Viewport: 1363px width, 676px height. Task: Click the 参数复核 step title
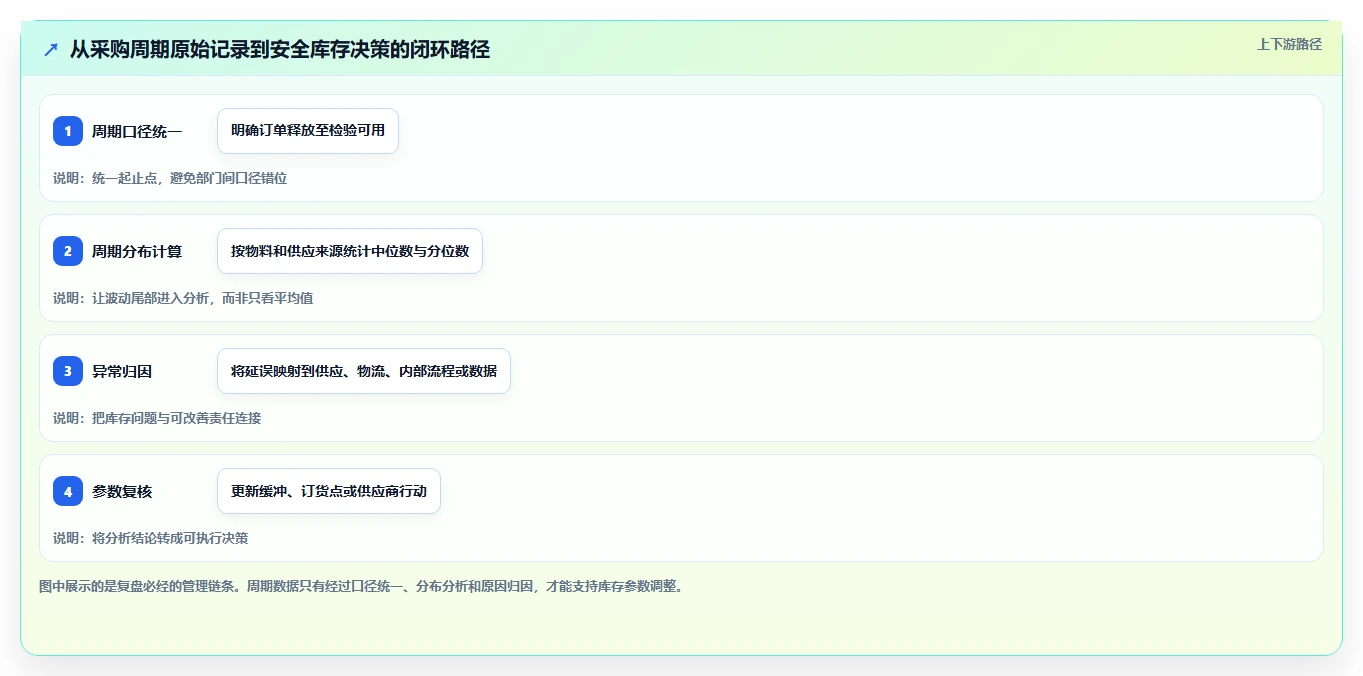[x=122, y=491]
